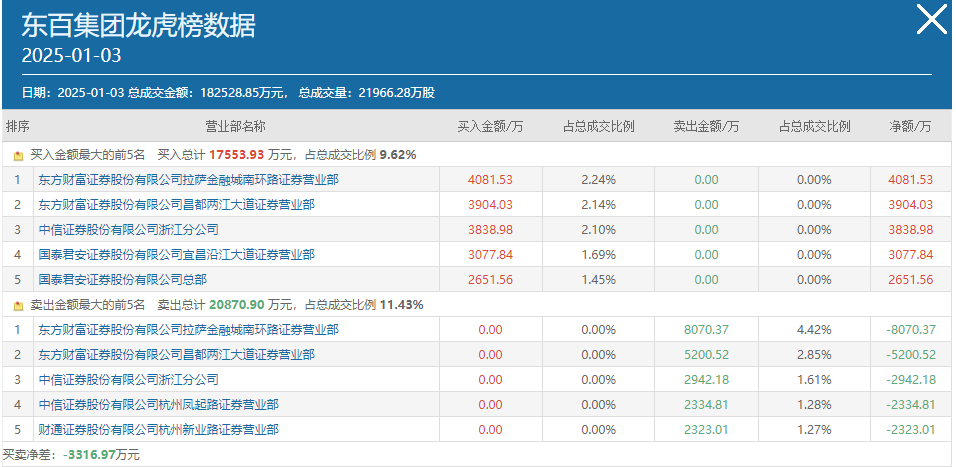Select the sell amount 2334.81 in 卖出金额 column
The height and width of the screenshot is (467, 956).
tap(706, 405)
